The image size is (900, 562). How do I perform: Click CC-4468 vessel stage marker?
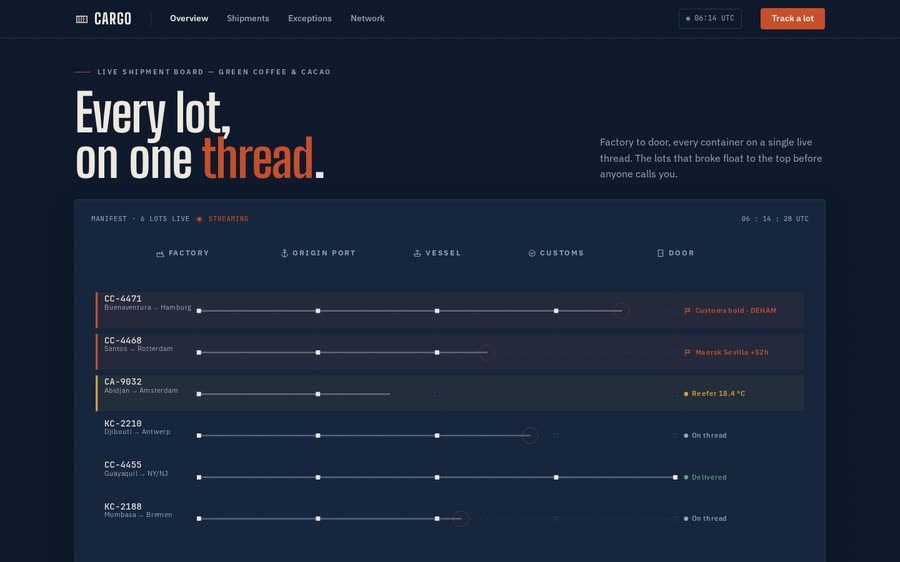(437, 352)
